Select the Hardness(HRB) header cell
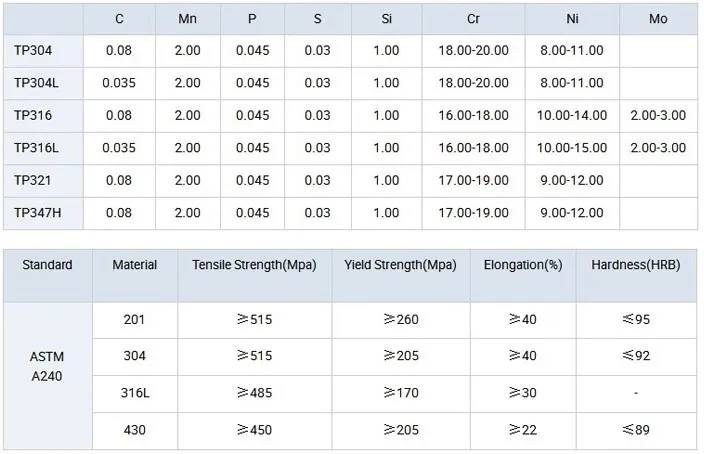The width and height of the screenshot is (704, 454). 636,265
